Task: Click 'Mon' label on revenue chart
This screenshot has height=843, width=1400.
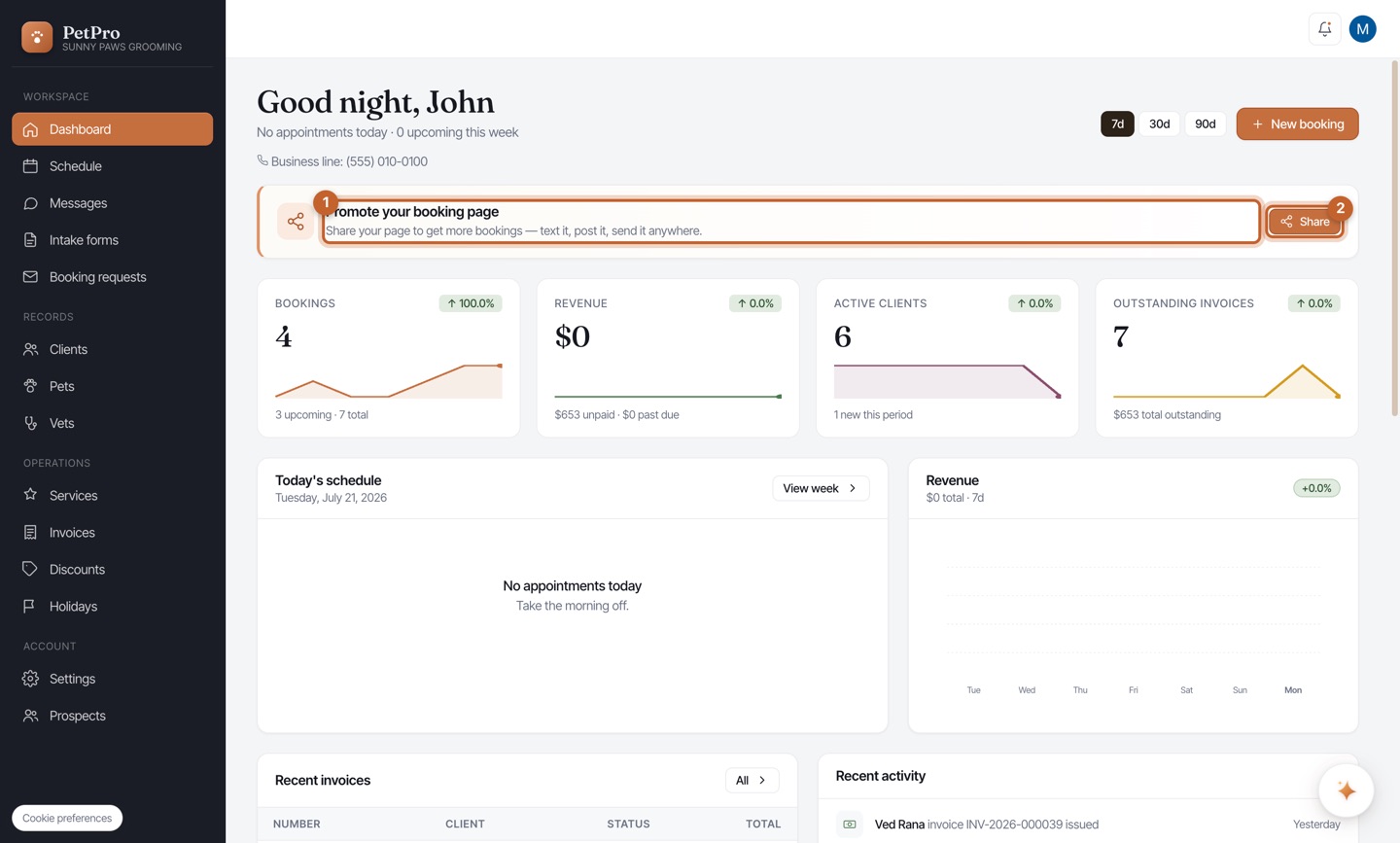Action: tap(1293, 690)
